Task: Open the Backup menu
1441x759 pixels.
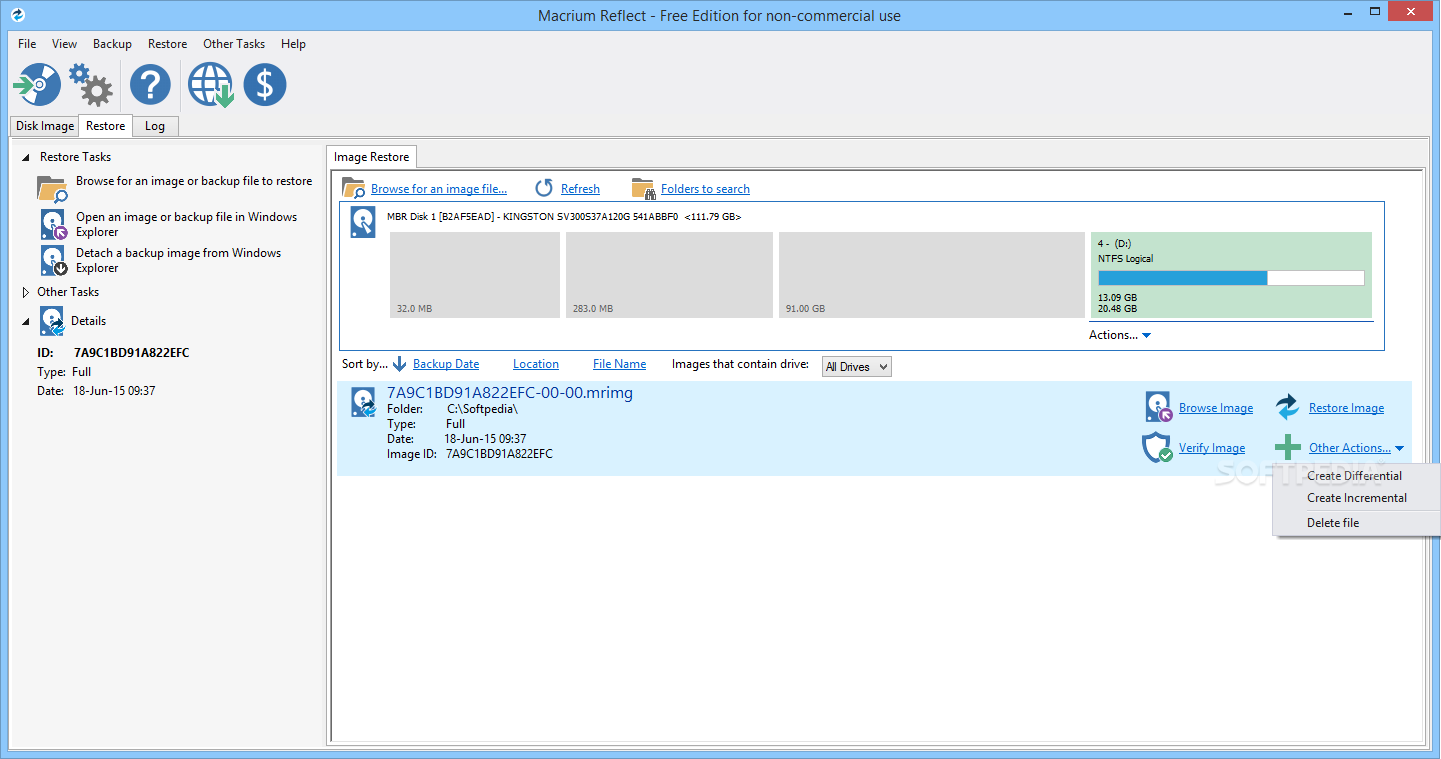Action: point(112,44)
